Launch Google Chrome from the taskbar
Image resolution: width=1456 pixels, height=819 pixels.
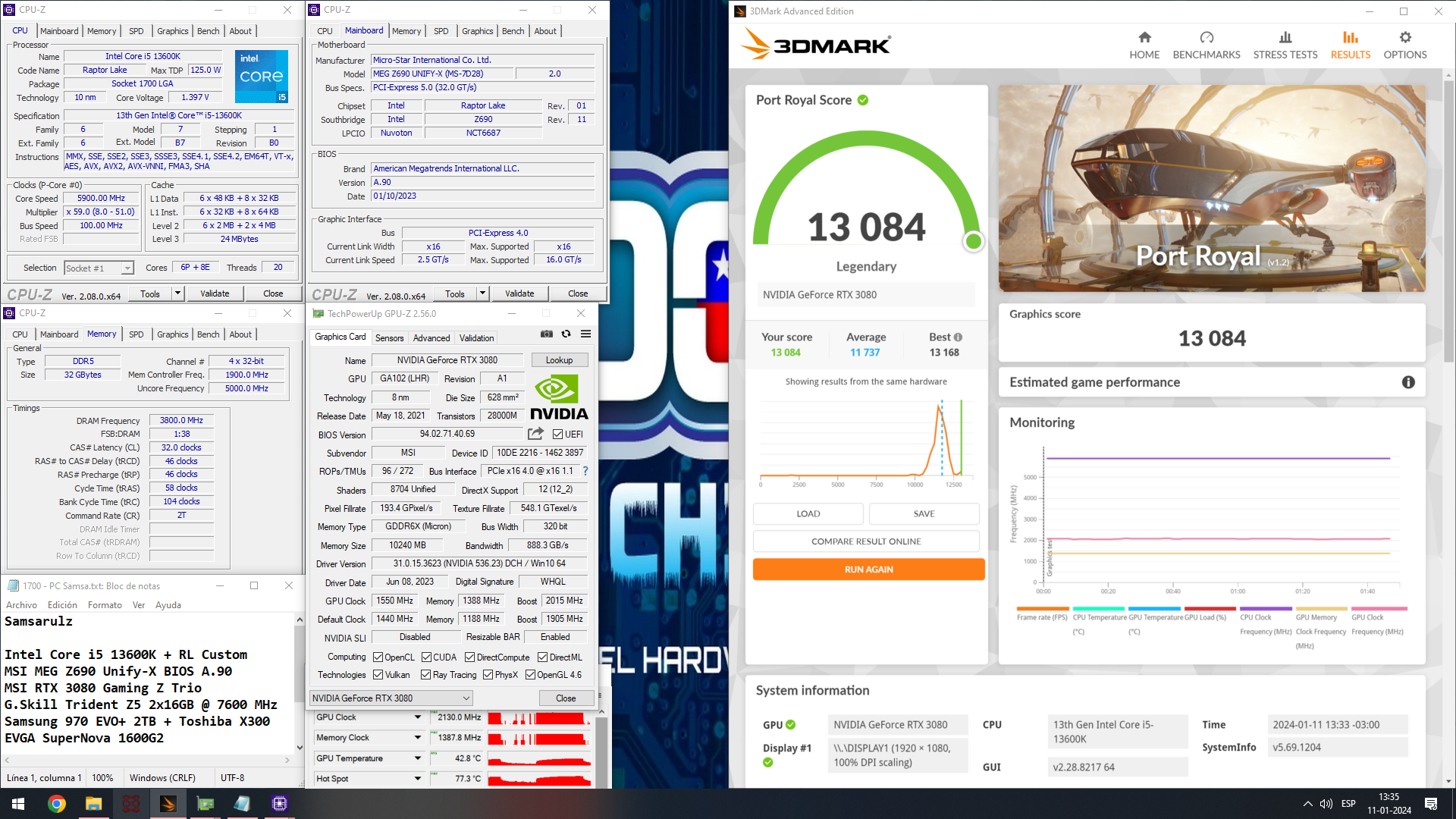pyautogui.click(x=57, y=804)
